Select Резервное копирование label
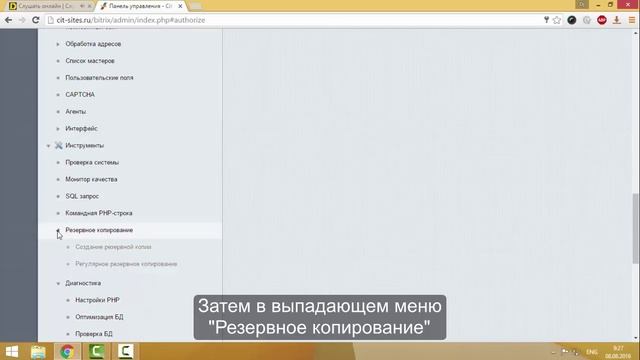 click(x=99, y=230)
